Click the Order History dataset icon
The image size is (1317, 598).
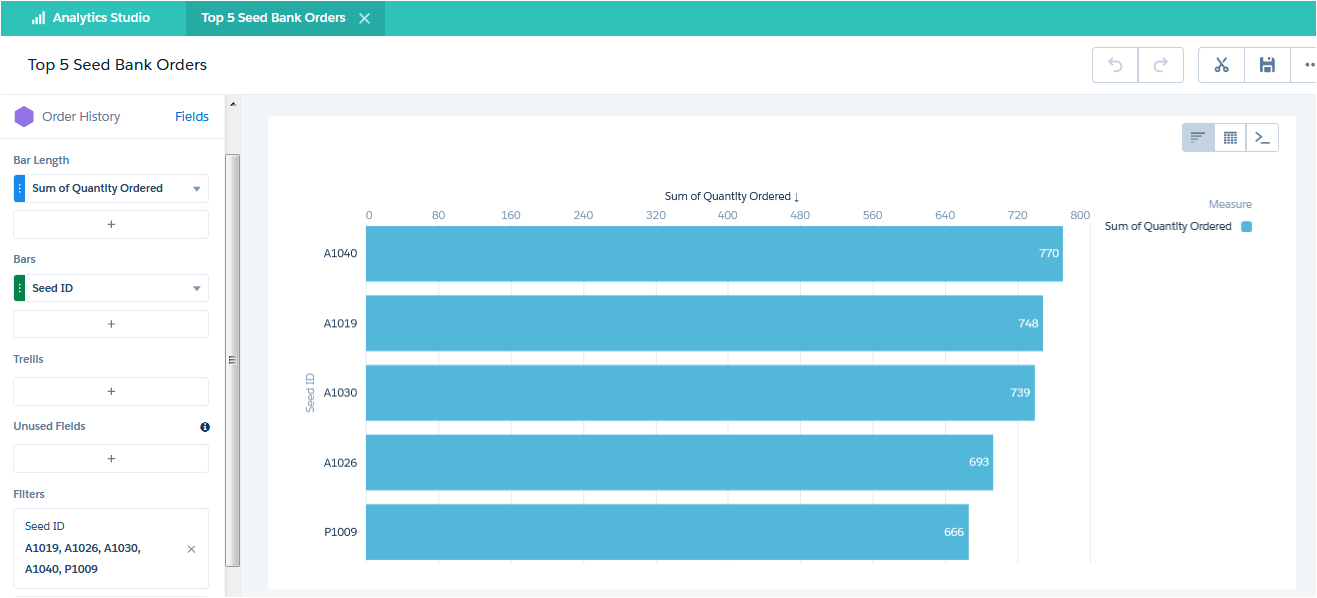[24, 117]
